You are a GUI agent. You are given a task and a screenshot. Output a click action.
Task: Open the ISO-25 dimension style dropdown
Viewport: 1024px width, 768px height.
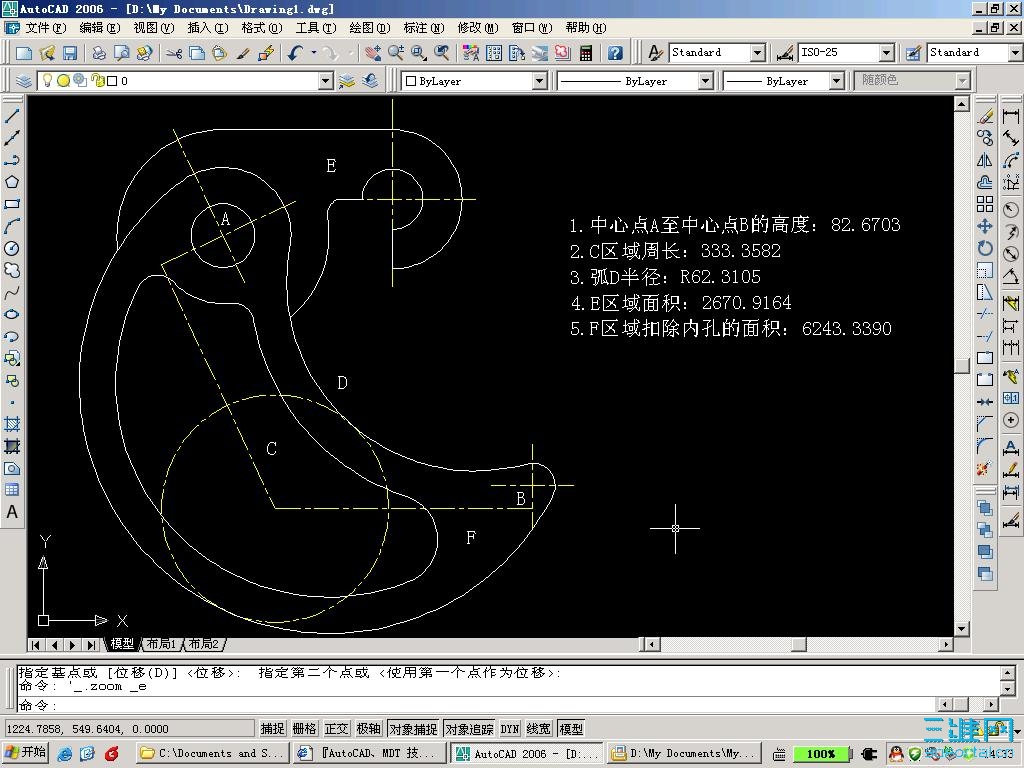tap(886, 52)
